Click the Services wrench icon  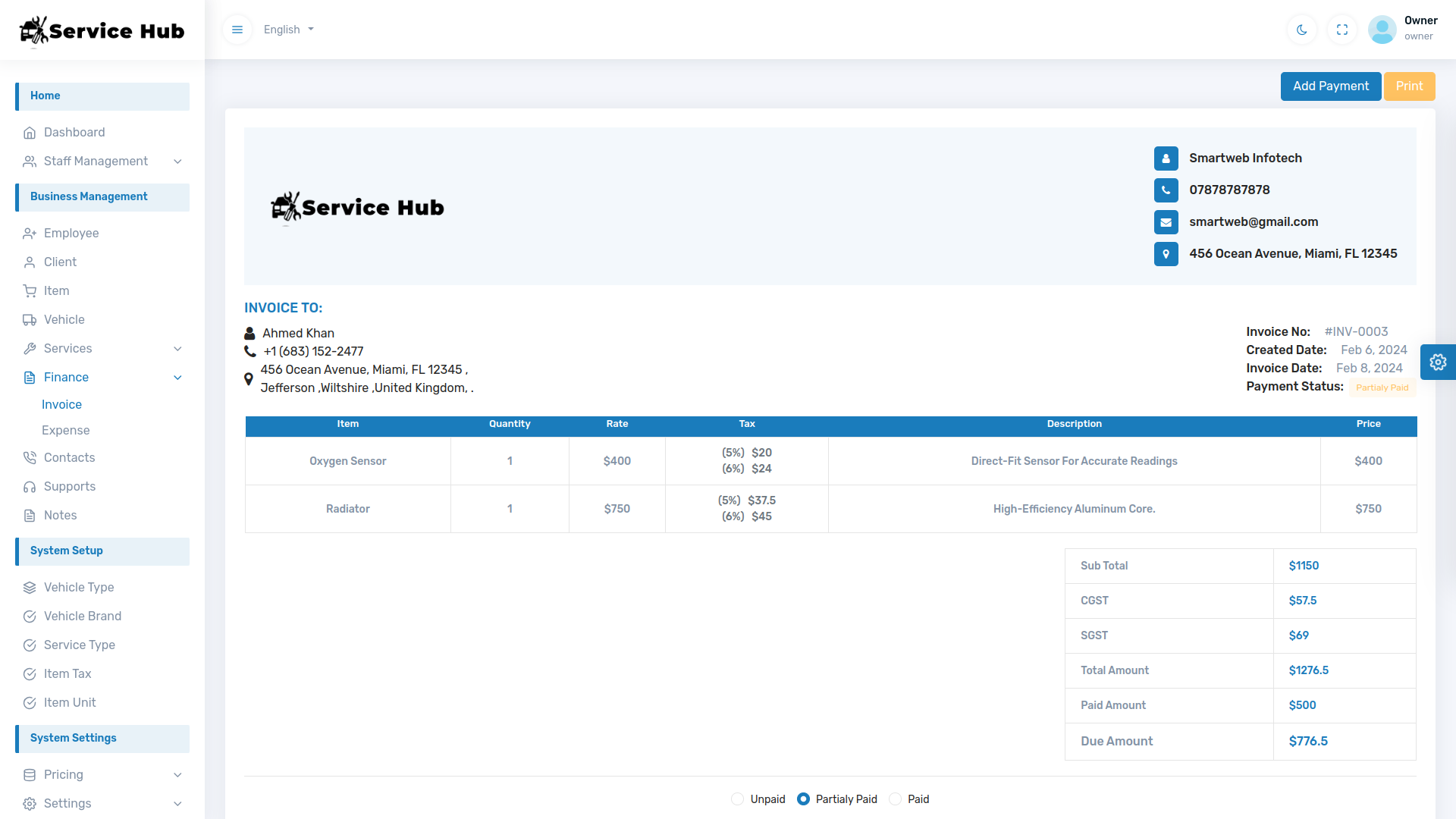pyautogui.click(x=30, y=349)
